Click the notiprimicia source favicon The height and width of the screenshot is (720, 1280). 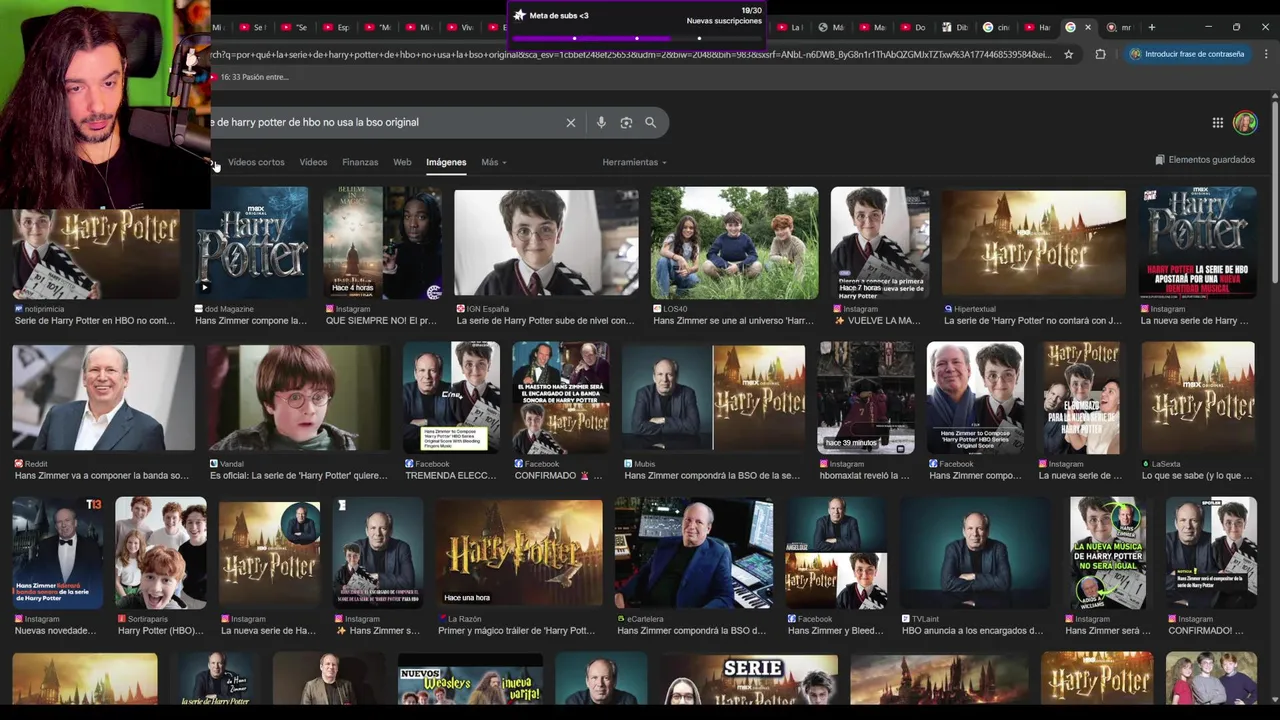coord(19,309)
